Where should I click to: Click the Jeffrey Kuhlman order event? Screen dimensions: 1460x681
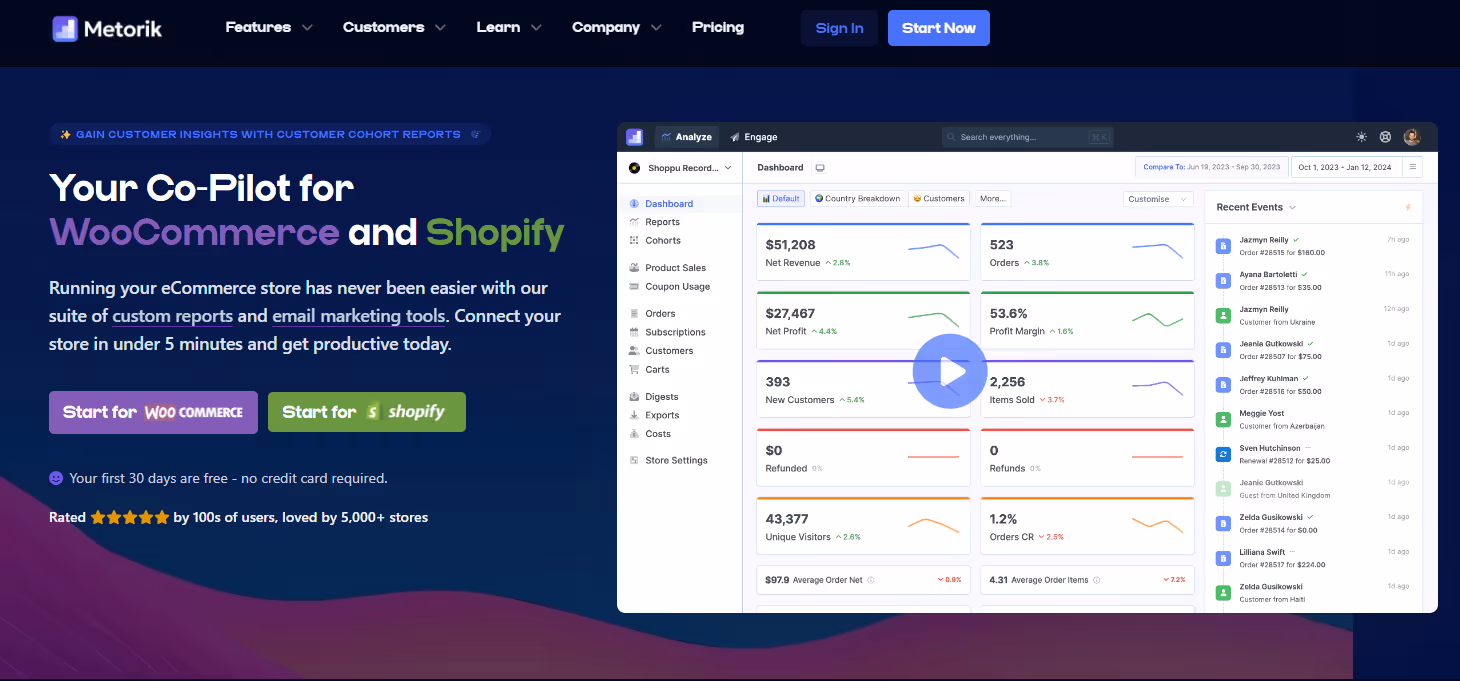[x=1312, y=385]
